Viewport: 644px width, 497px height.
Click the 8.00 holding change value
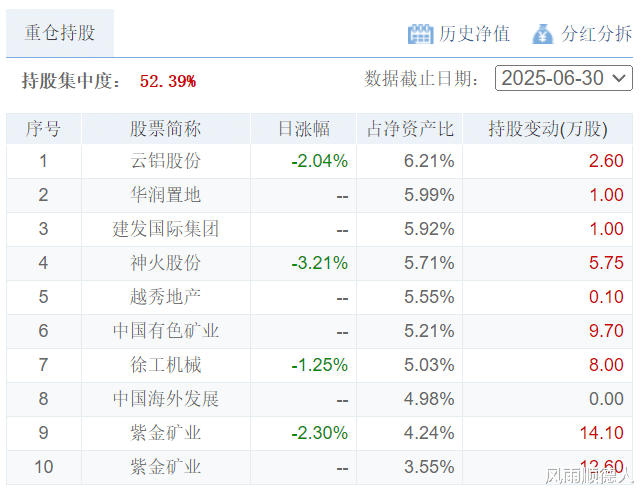(x=606, y=365)
